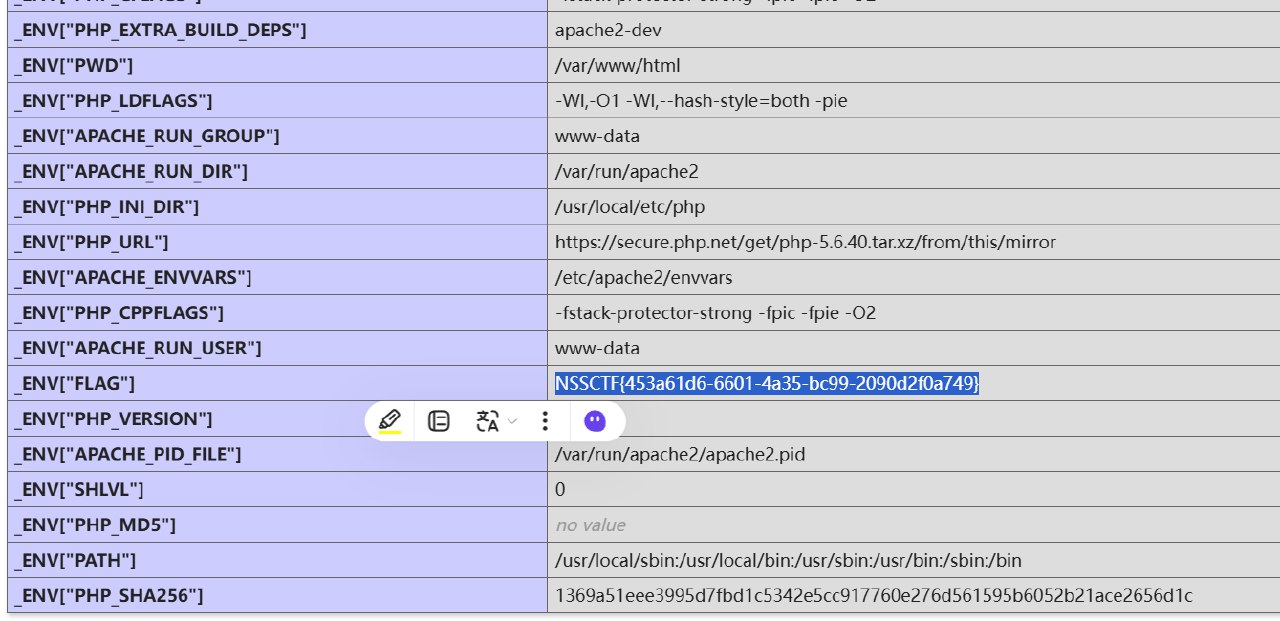Open the three-dot more options menu
The width and height of the screenshot is (1280, 621).
point(545,421)
